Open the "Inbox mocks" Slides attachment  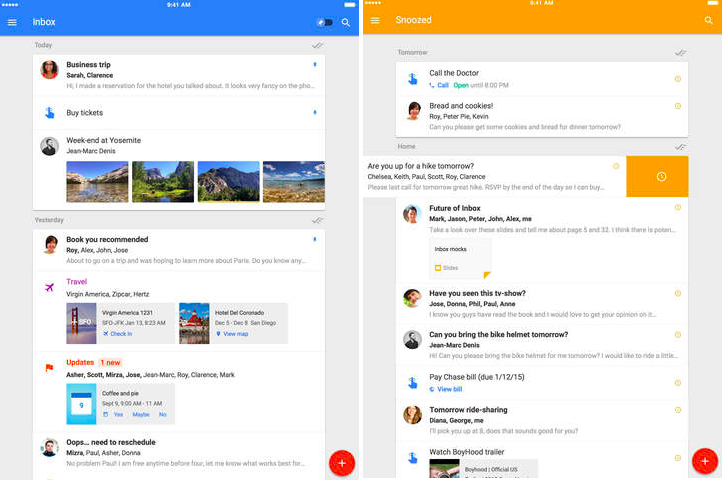pyautogui.click(x=460, y=257)
